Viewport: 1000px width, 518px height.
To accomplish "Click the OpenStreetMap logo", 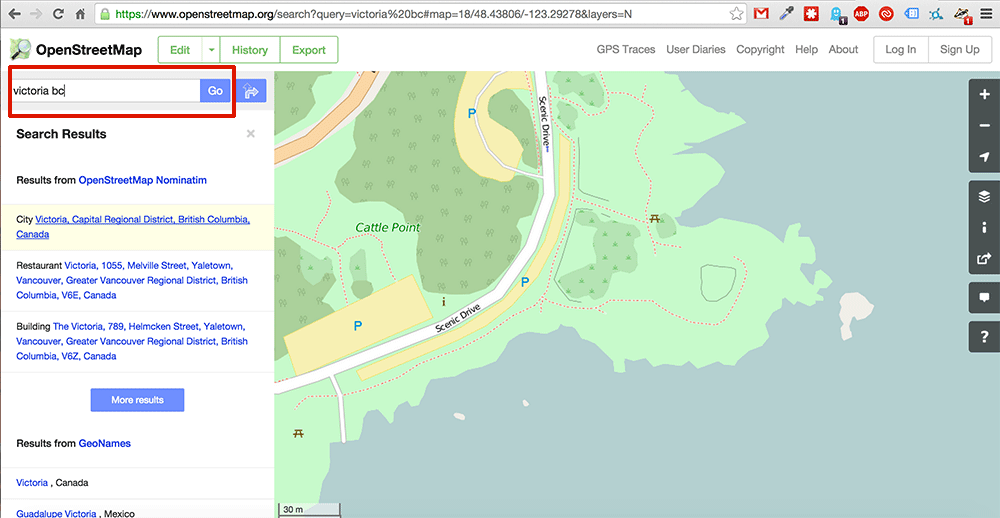I will click(76, 50).
